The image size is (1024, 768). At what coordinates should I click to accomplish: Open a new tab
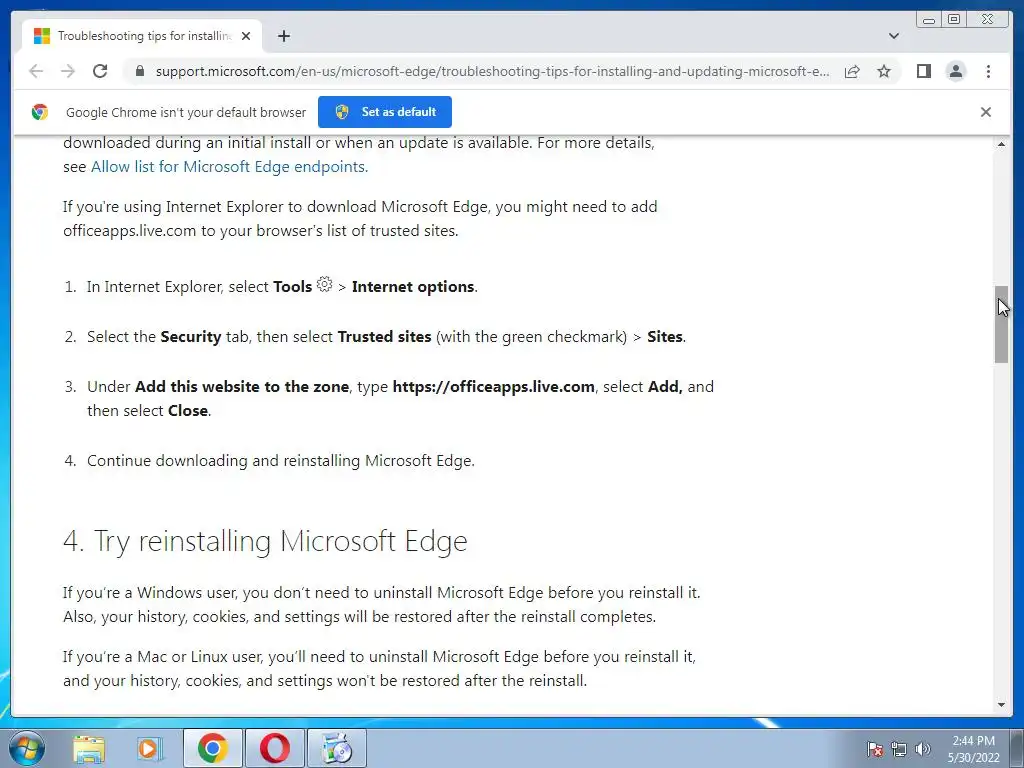tap(283, 36)
